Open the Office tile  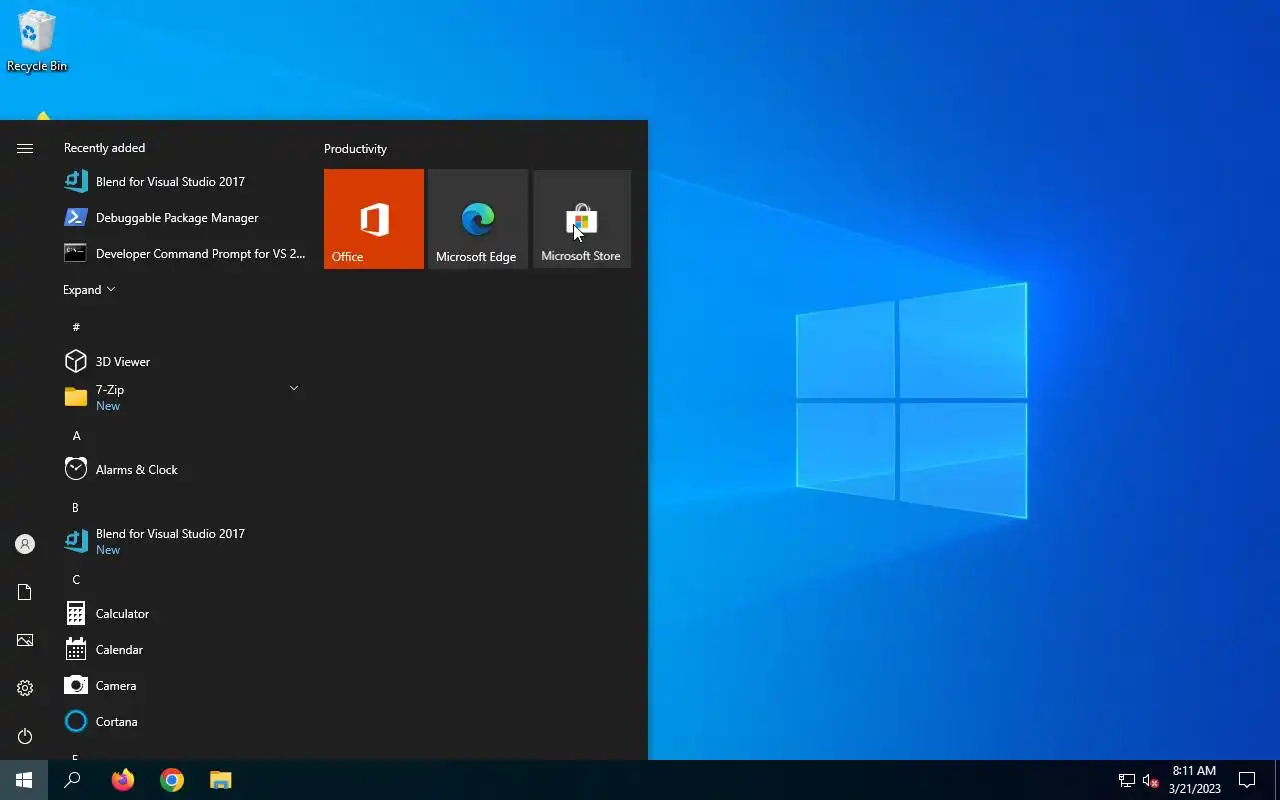[374, 219]
